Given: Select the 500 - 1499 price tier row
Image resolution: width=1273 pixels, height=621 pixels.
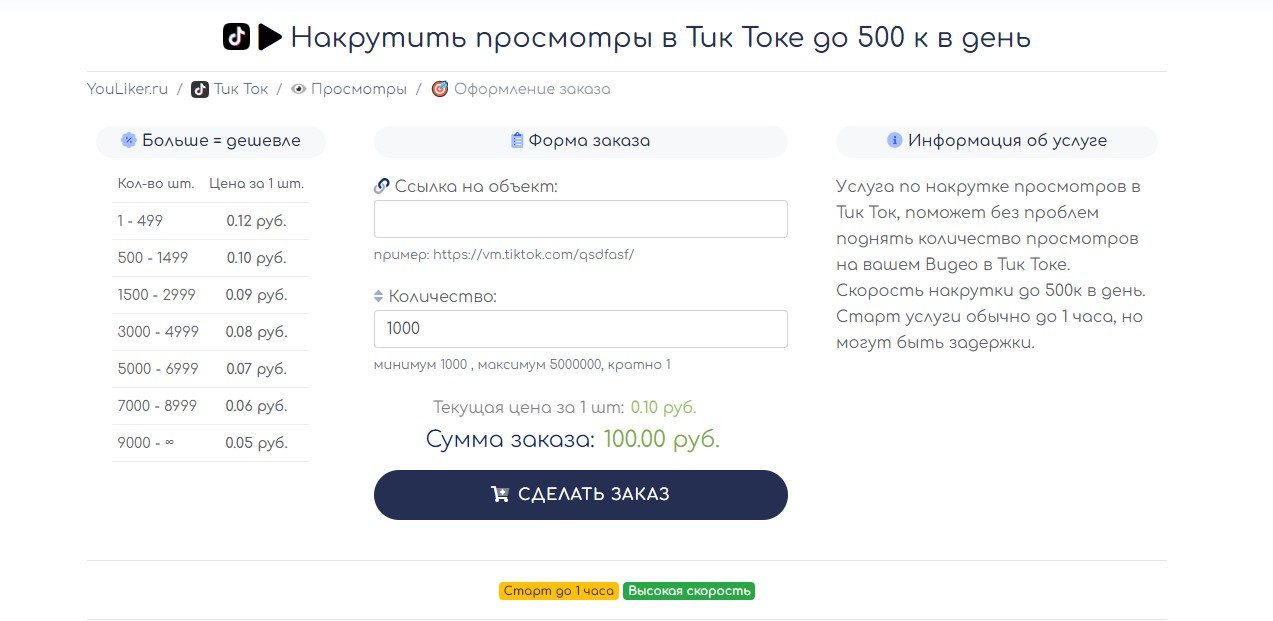Looking at the screenshot, I should click(x=210, y=258).
